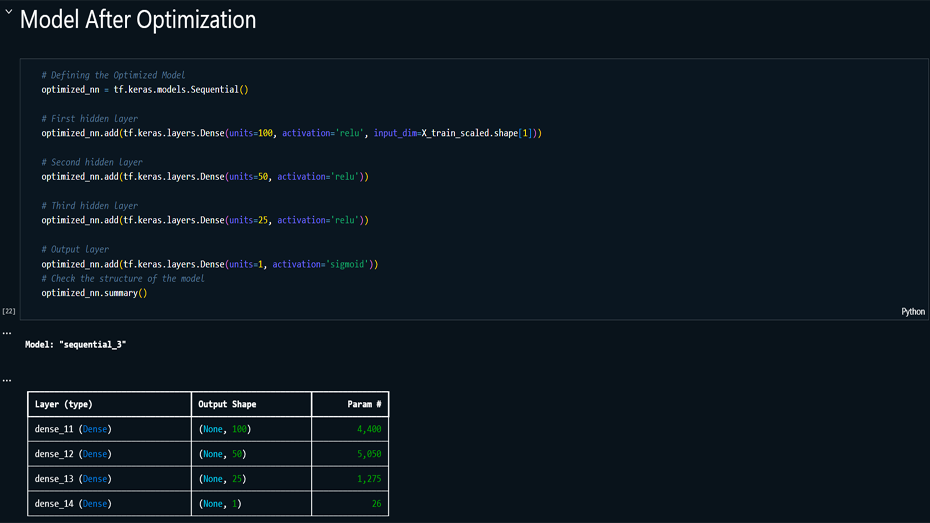Select the dense_11 (Dense) table cell
930x523 pixels.
[x=73, y=429]
